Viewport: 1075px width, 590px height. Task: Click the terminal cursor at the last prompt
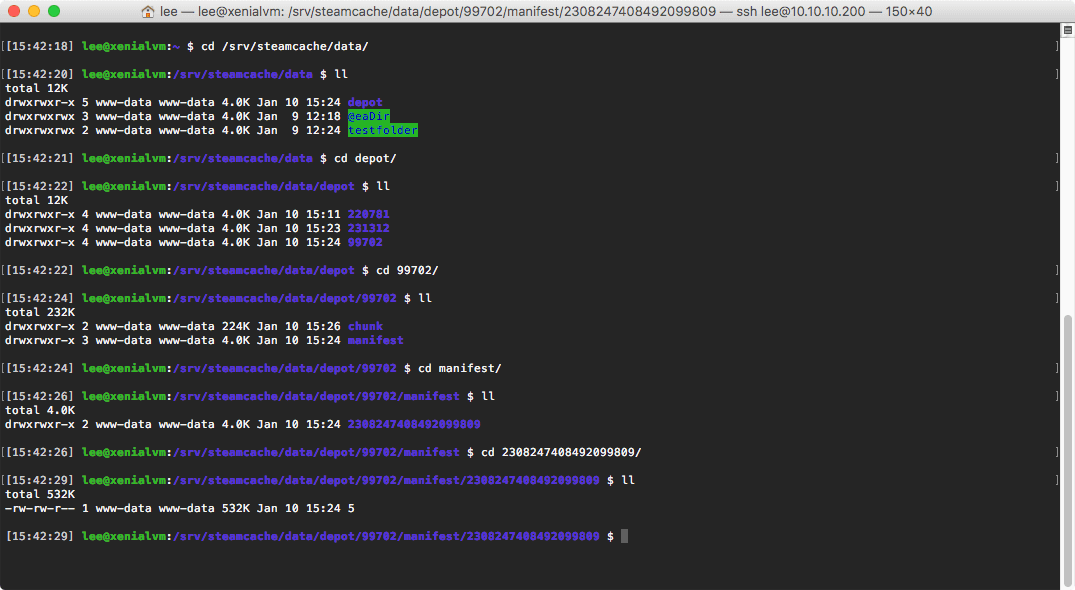[624, 536]
